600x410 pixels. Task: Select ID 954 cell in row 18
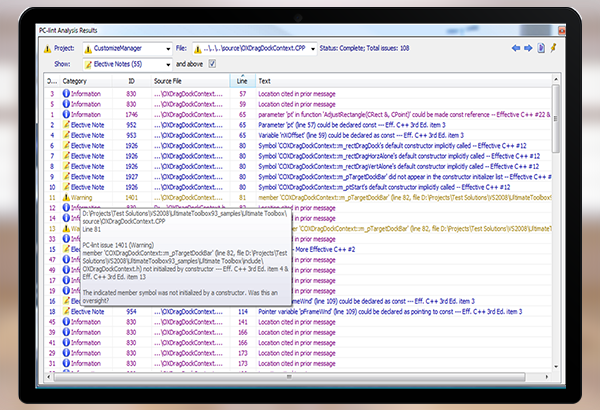[x=131, y=312]
